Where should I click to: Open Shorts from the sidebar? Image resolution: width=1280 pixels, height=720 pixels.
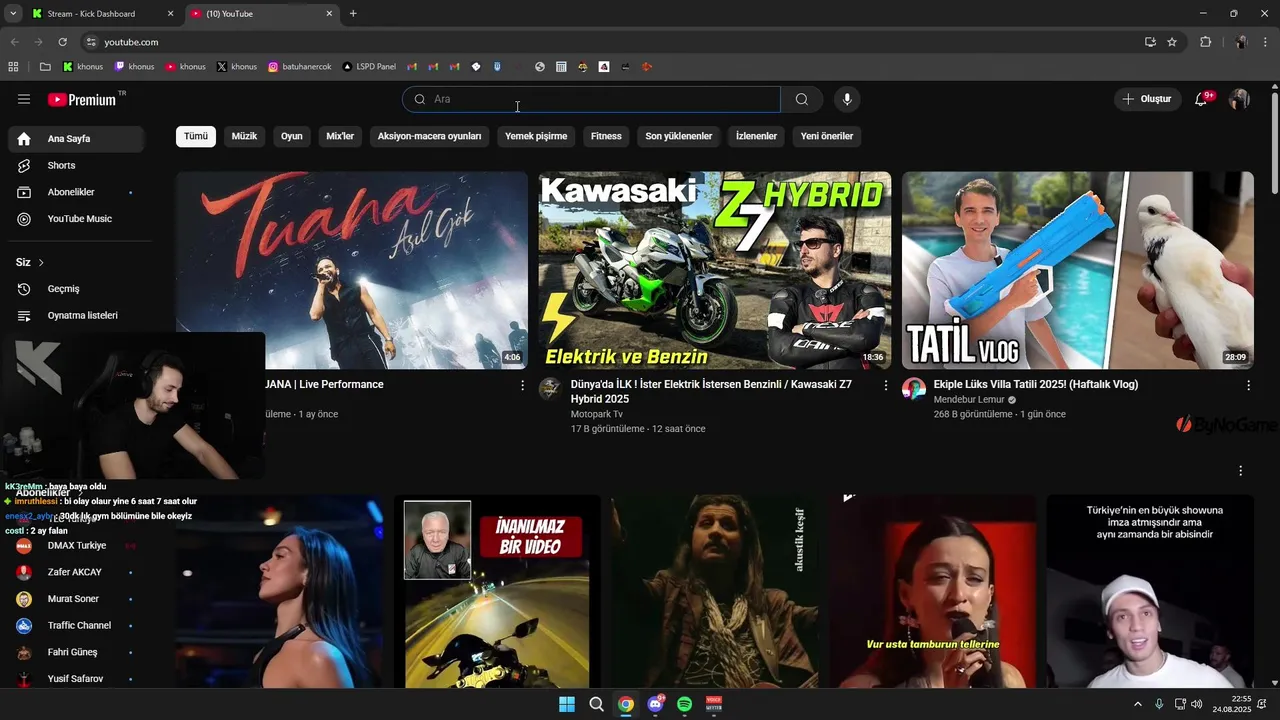[x=76, y=165]
